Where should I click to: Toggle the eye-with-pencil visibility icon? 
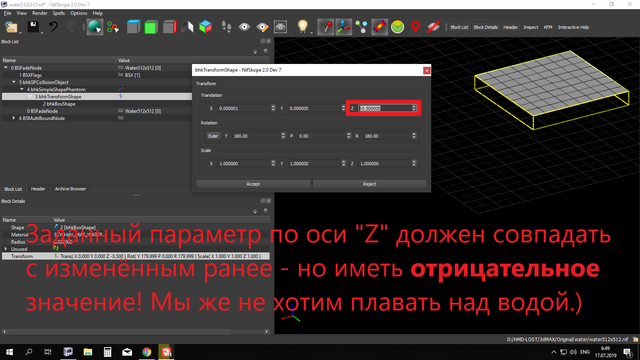[x=262, y=27]
